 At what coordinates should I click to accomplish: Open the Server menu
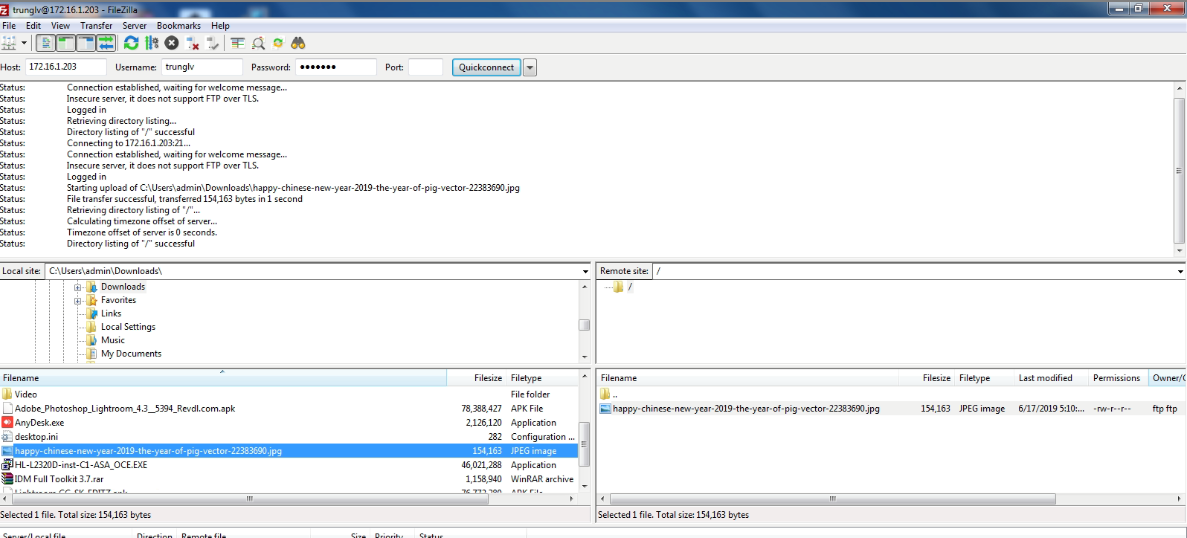point(134,26)
